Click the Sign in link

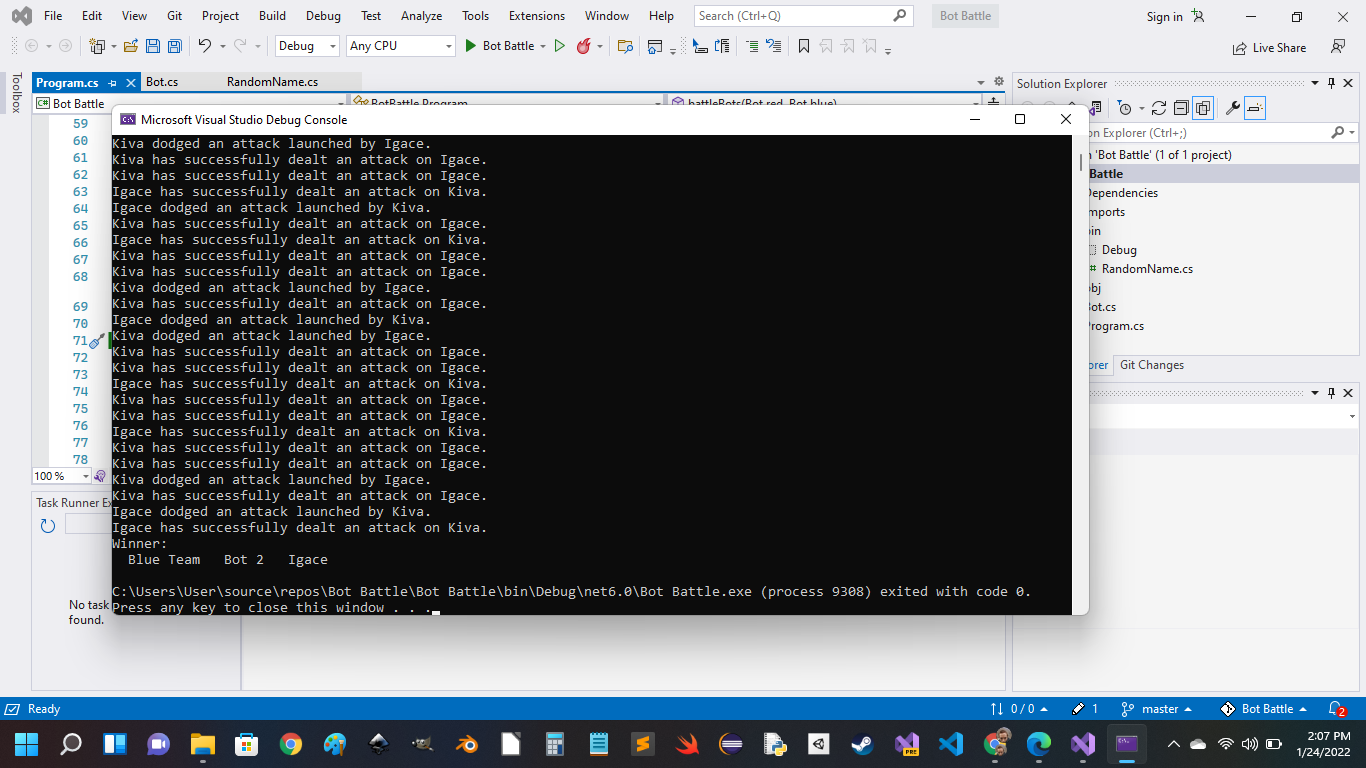pyautogui.click(x=1163, y=16)
